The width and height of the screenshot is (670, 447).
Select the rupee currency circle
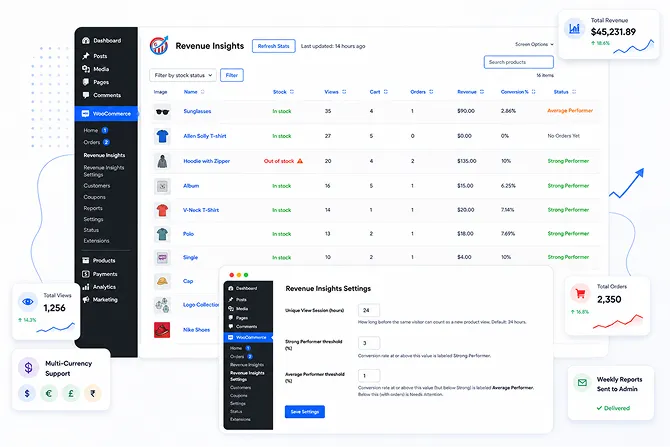93,393
